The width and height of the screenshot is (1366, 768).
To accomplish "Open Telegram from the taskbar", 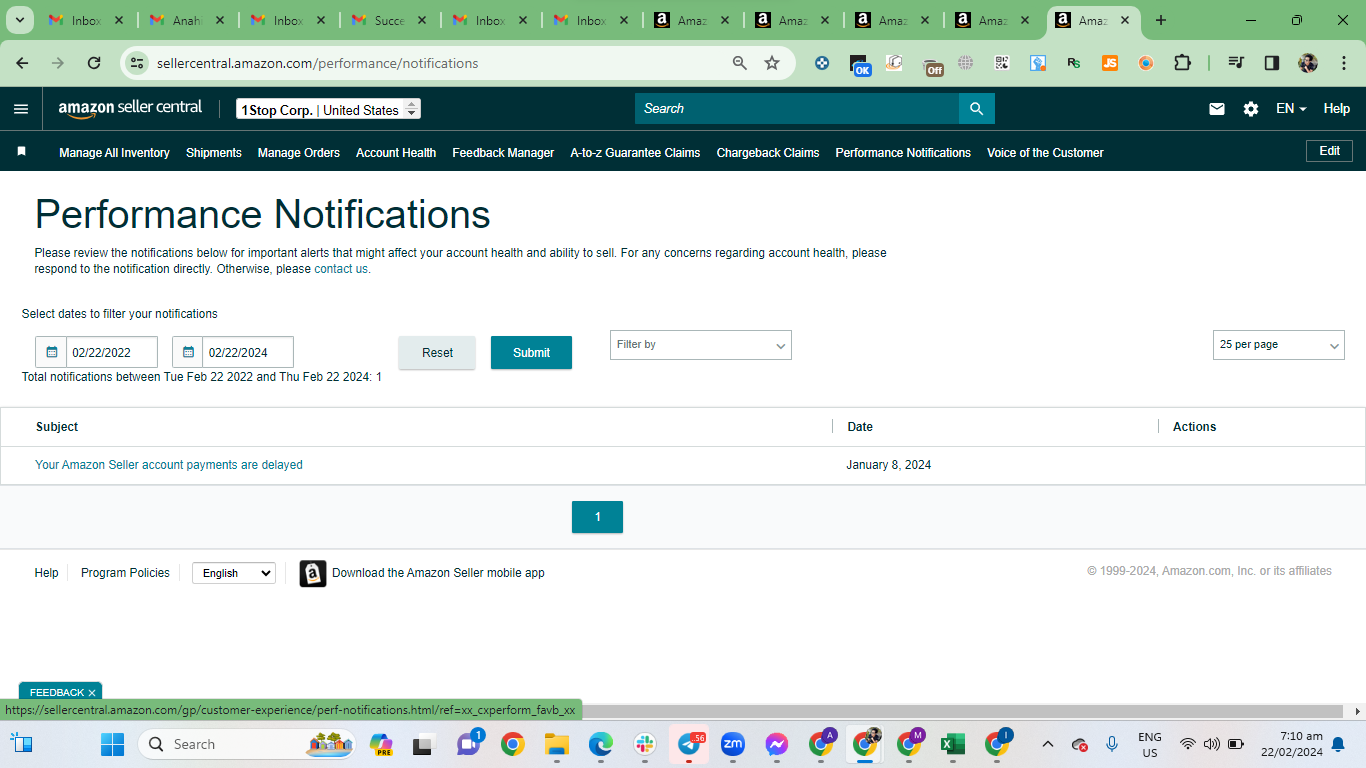I will tap(689, 744).
